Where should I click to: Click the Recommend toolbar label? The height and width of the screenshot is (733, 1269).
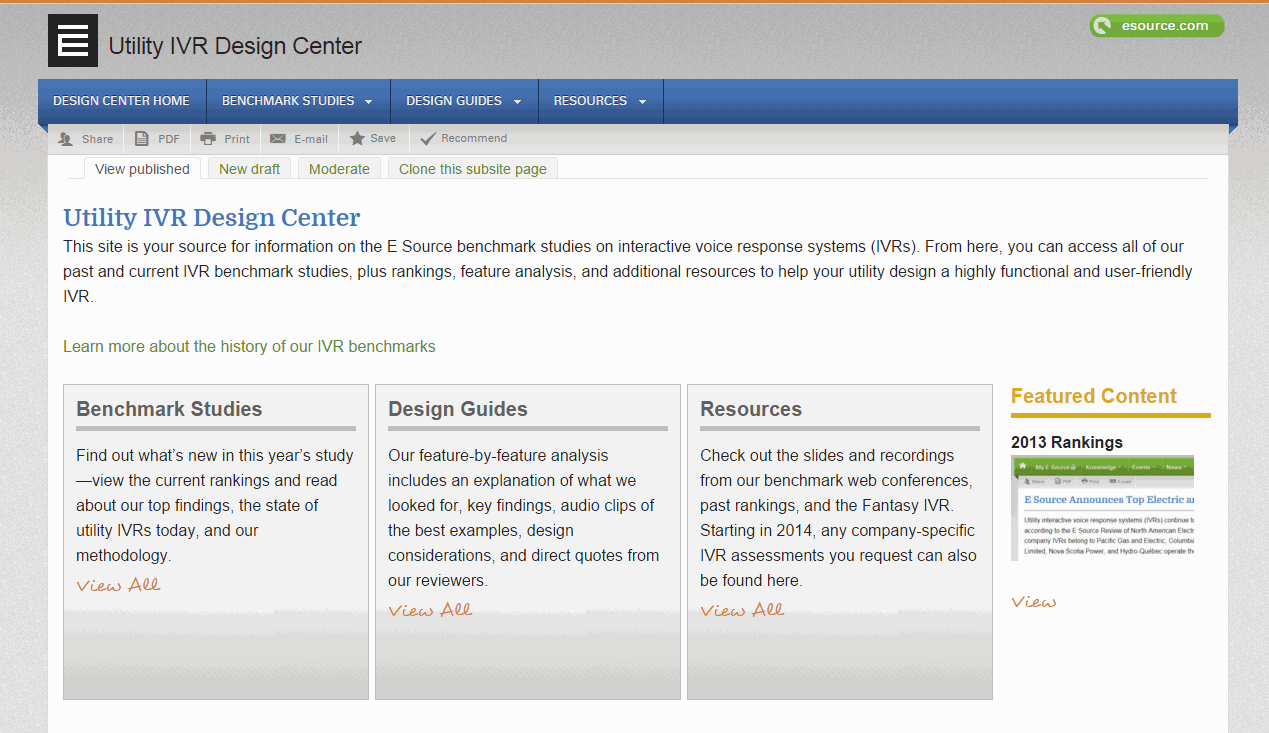point(474,139)
